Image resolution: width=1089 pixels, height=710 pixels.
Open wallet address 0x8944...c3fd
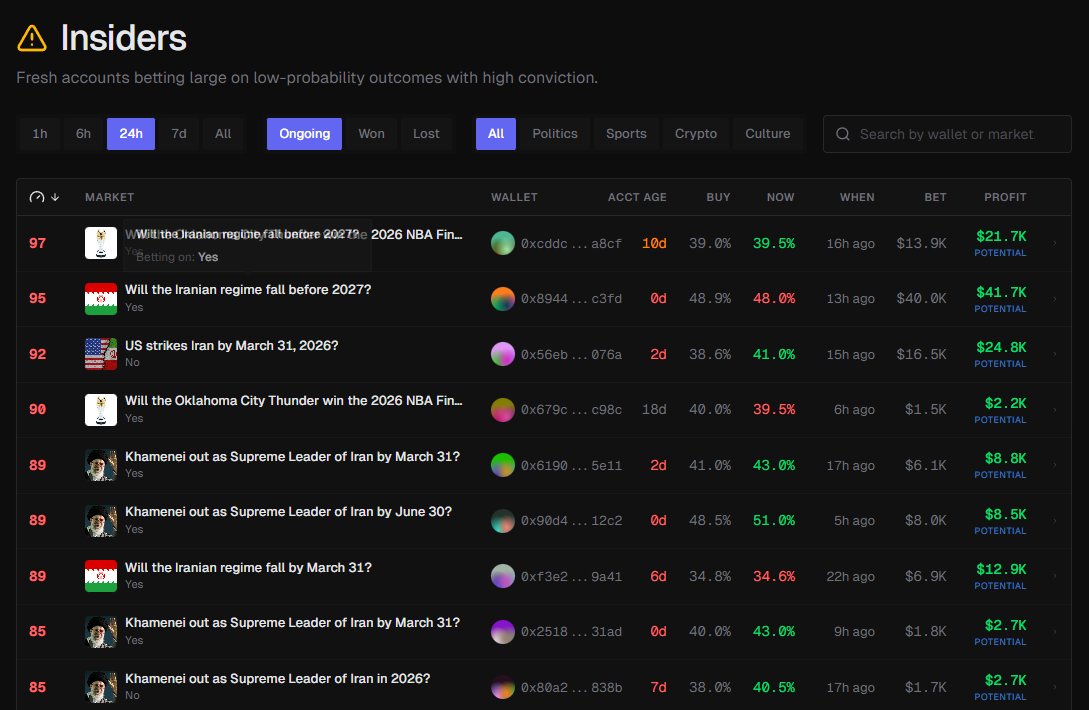coord(571,299)
